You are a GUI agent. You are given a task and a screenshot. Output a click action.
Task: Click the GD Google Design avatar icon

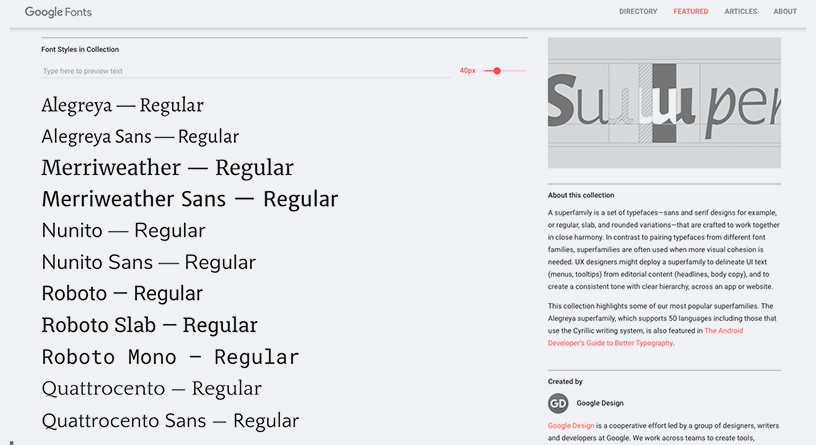[558, 403]
